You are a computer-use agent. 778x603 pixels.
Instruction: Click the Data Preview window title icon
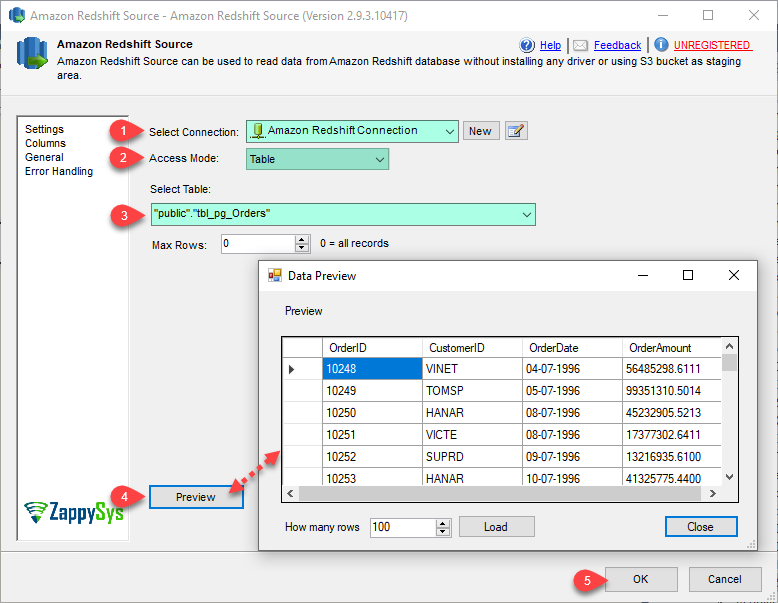[x=275, y=275]
